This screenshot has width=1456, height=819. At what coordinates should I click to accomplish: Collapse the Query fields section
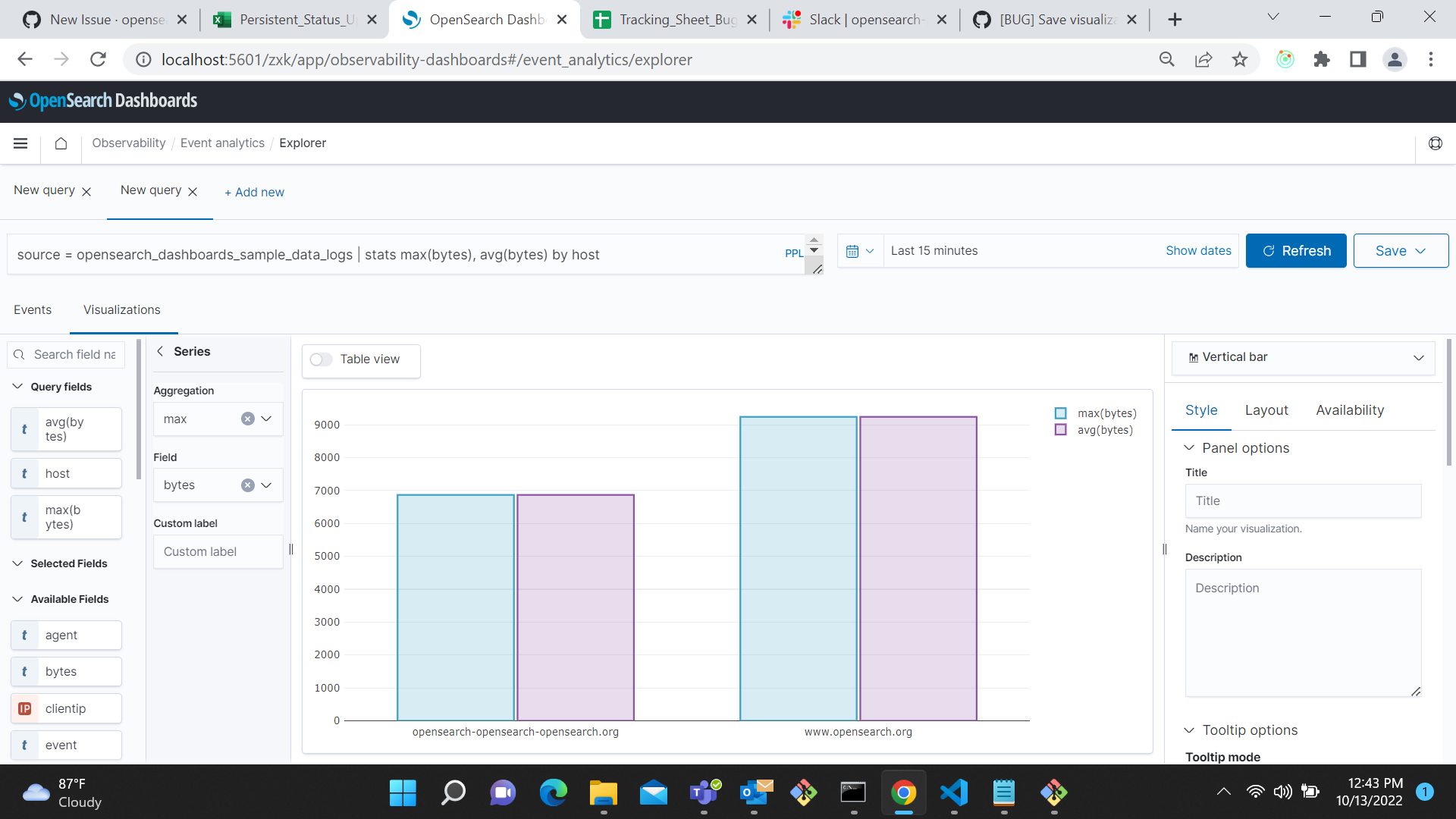17,386
